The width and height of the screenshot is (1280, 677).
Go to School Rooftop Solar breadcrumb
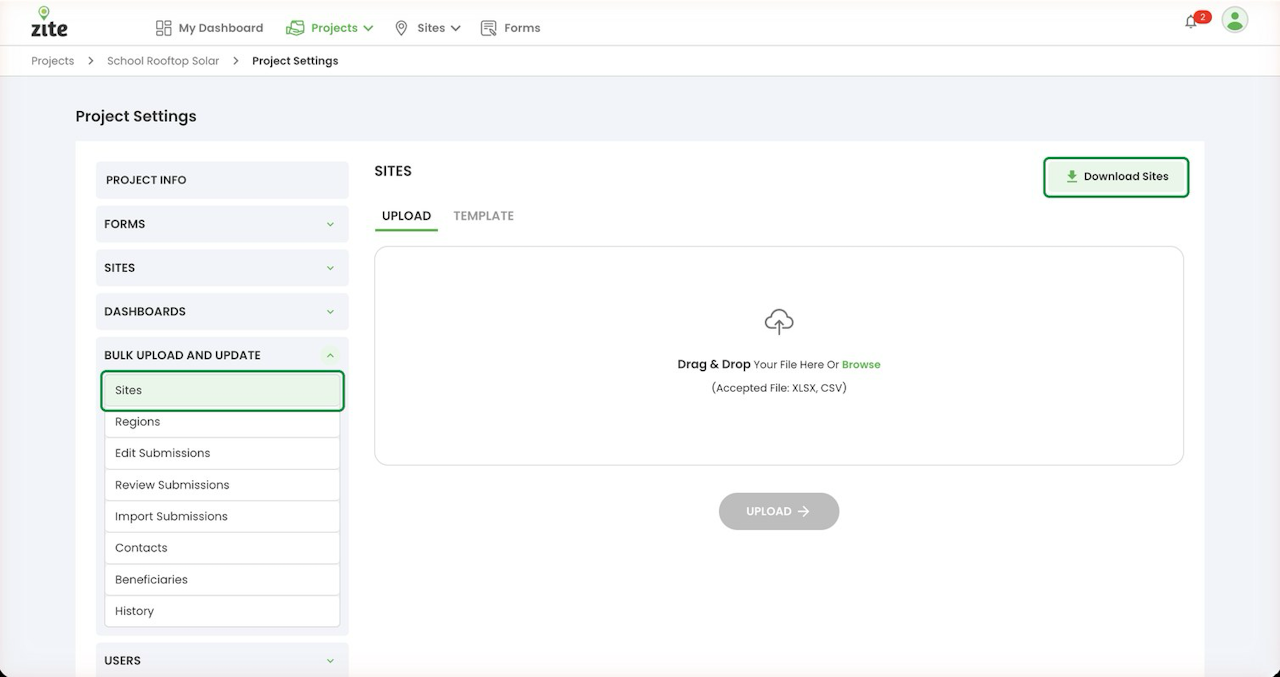pyautogui.click(x=163, y=61)
